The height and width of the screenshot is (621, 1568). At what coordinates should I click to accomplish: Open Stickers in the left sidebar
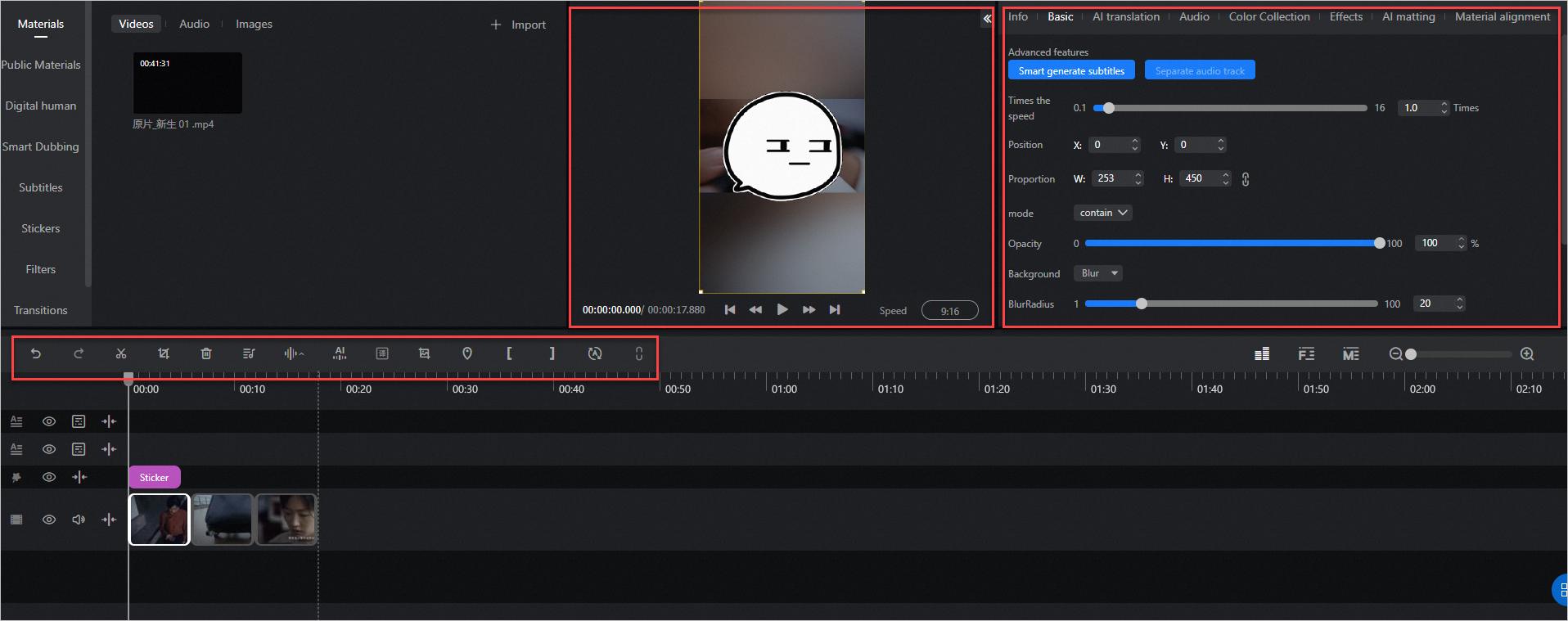[41, 228]
